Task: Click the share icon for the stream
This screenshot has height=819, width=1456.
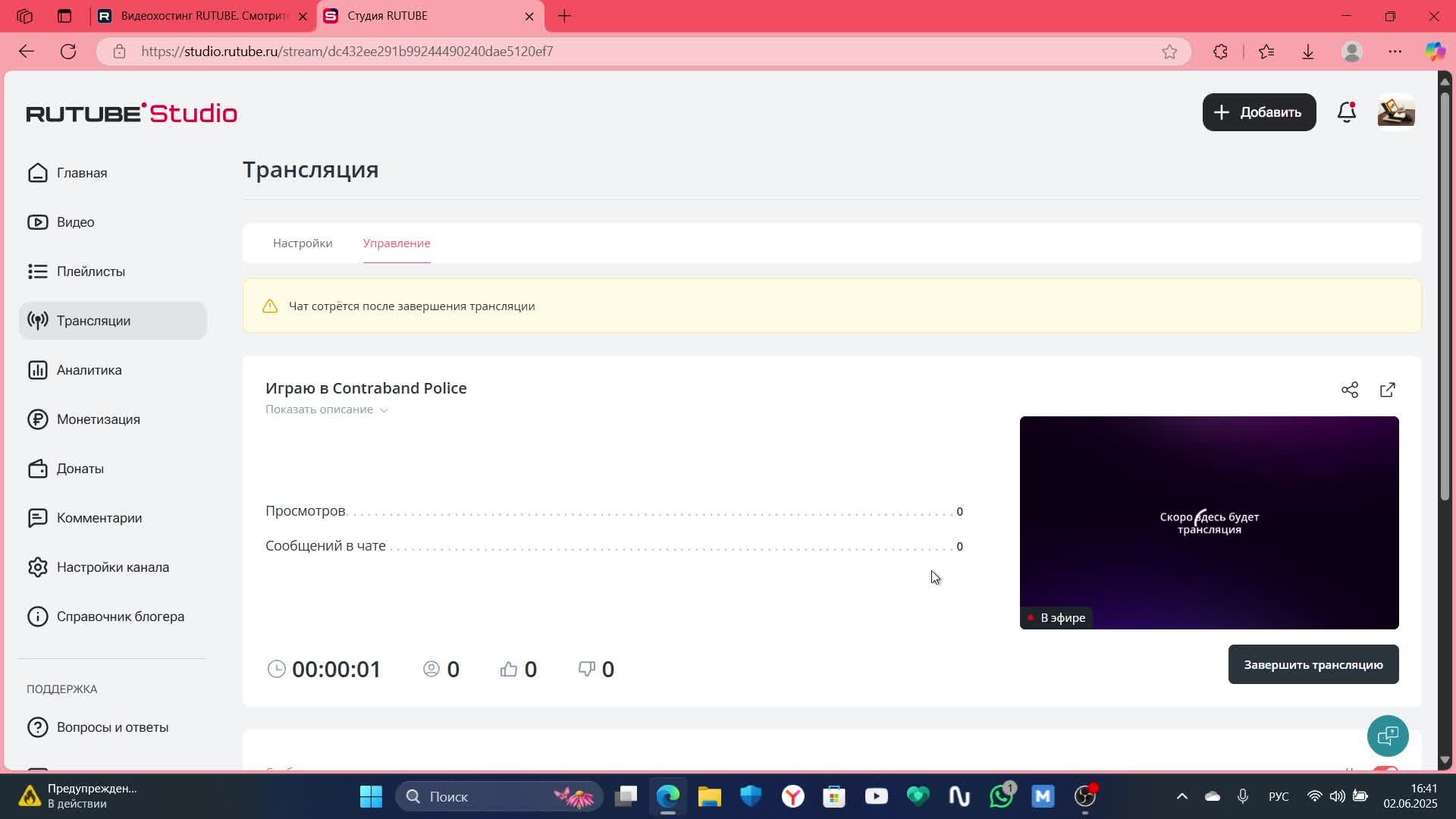Action: pos(1349,390)
